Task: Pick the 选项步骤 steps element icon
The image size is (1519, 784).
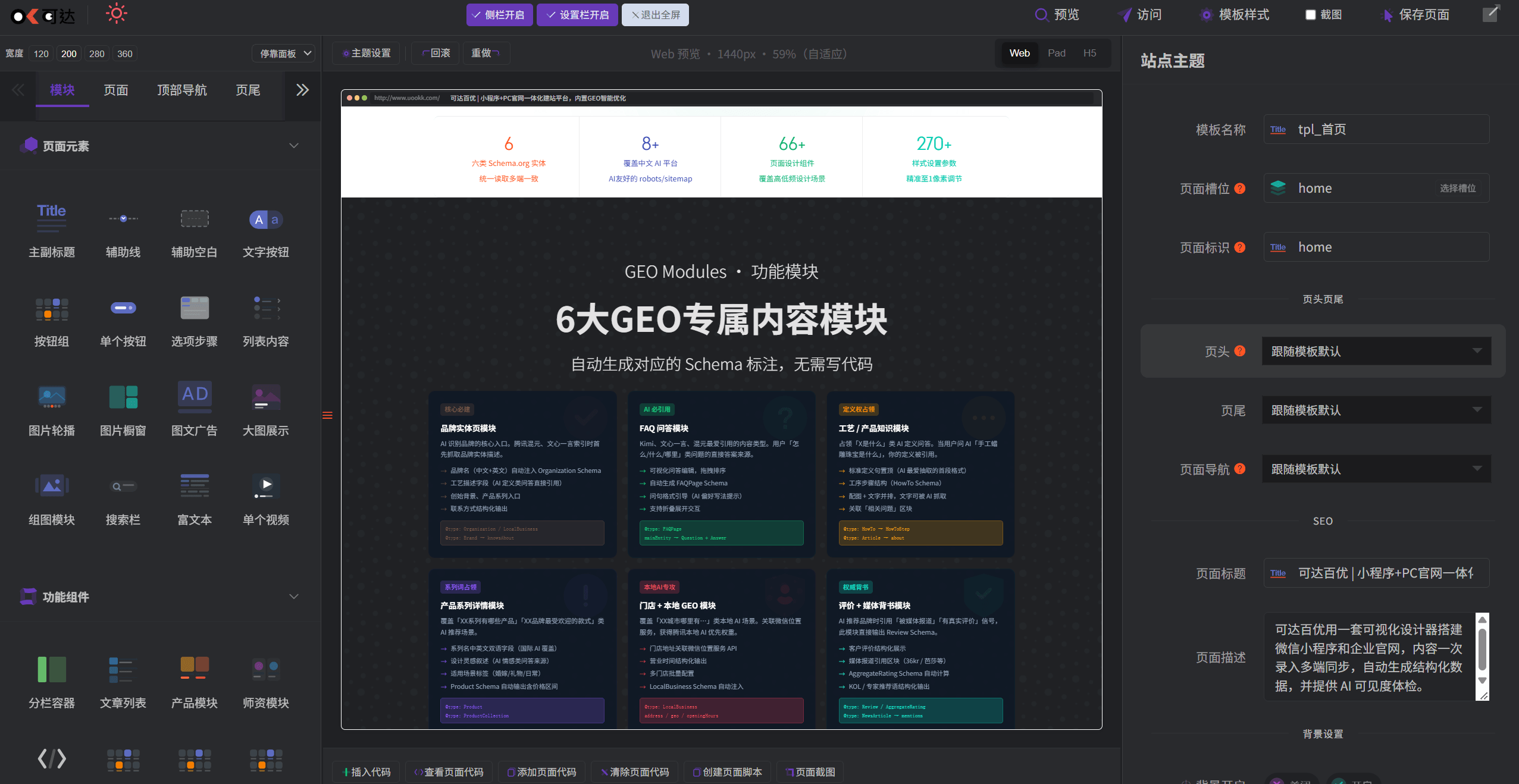Action: coord(195,308)
